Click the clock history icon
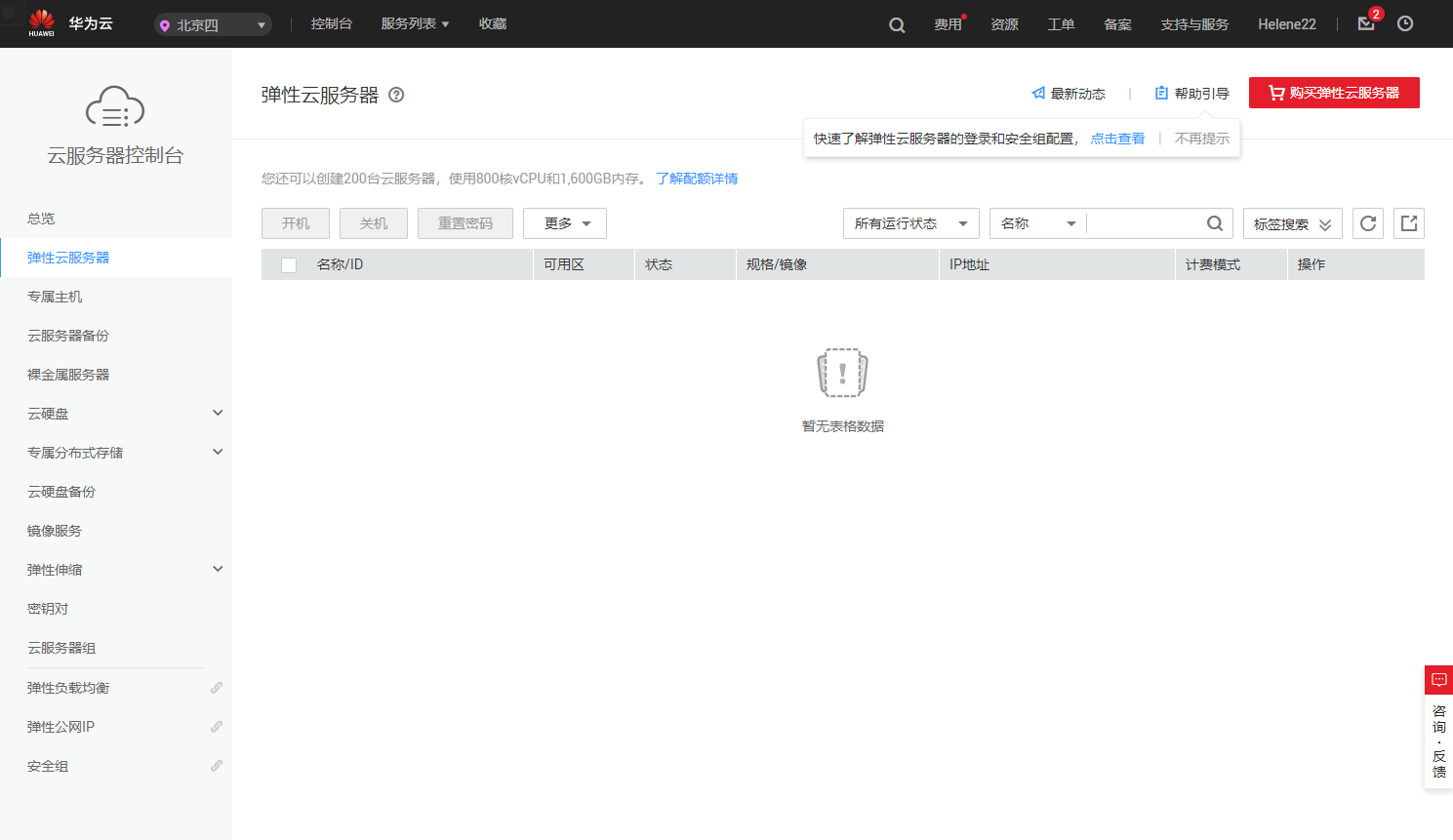This screenshot has width=1453, height=840. click(x=1405, y=24)
